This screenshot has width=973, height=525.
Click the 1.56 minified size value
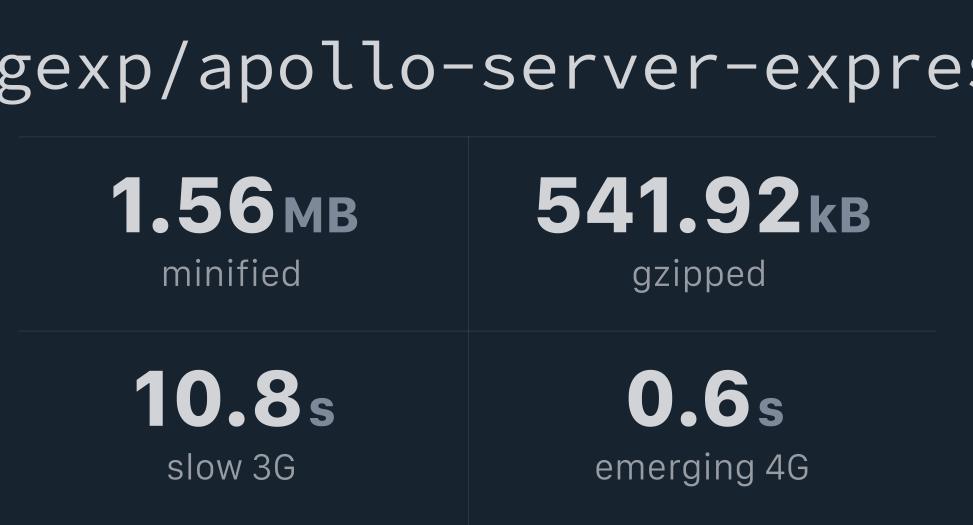[192, 206]
